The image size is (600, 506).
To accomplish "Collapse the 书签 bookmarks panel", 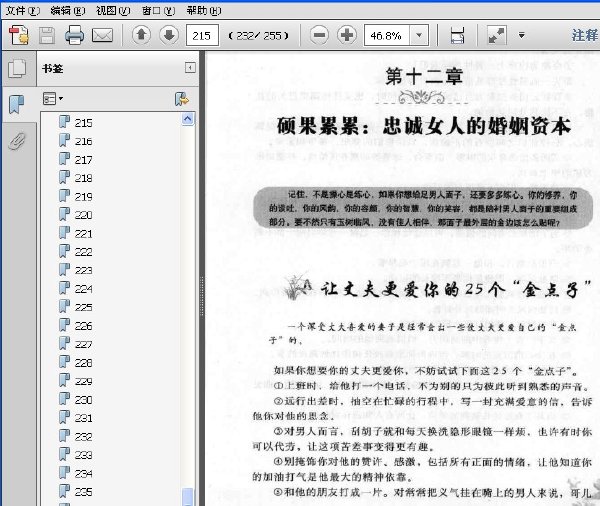I will point(190,68).
